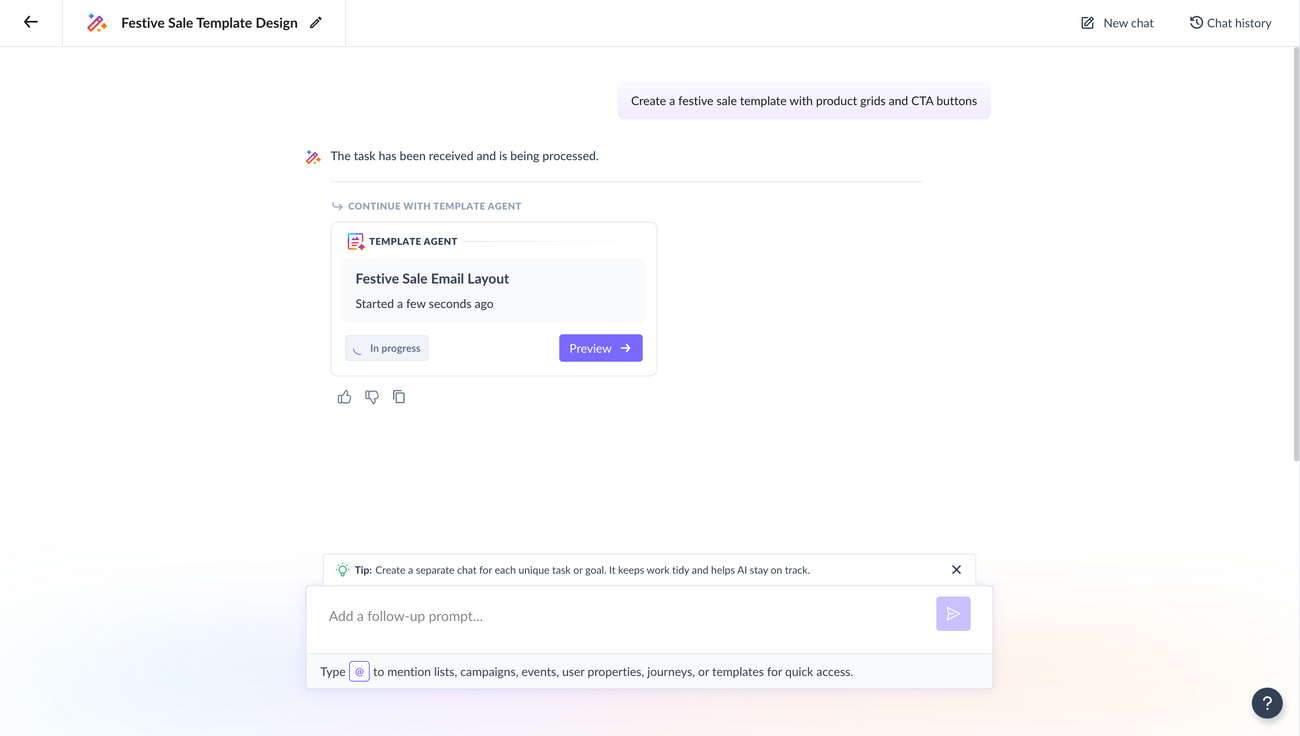Click the festive sale user message bubble
Screen dimensions: 1300x736
pyautogui.click(x=803, y=100)
